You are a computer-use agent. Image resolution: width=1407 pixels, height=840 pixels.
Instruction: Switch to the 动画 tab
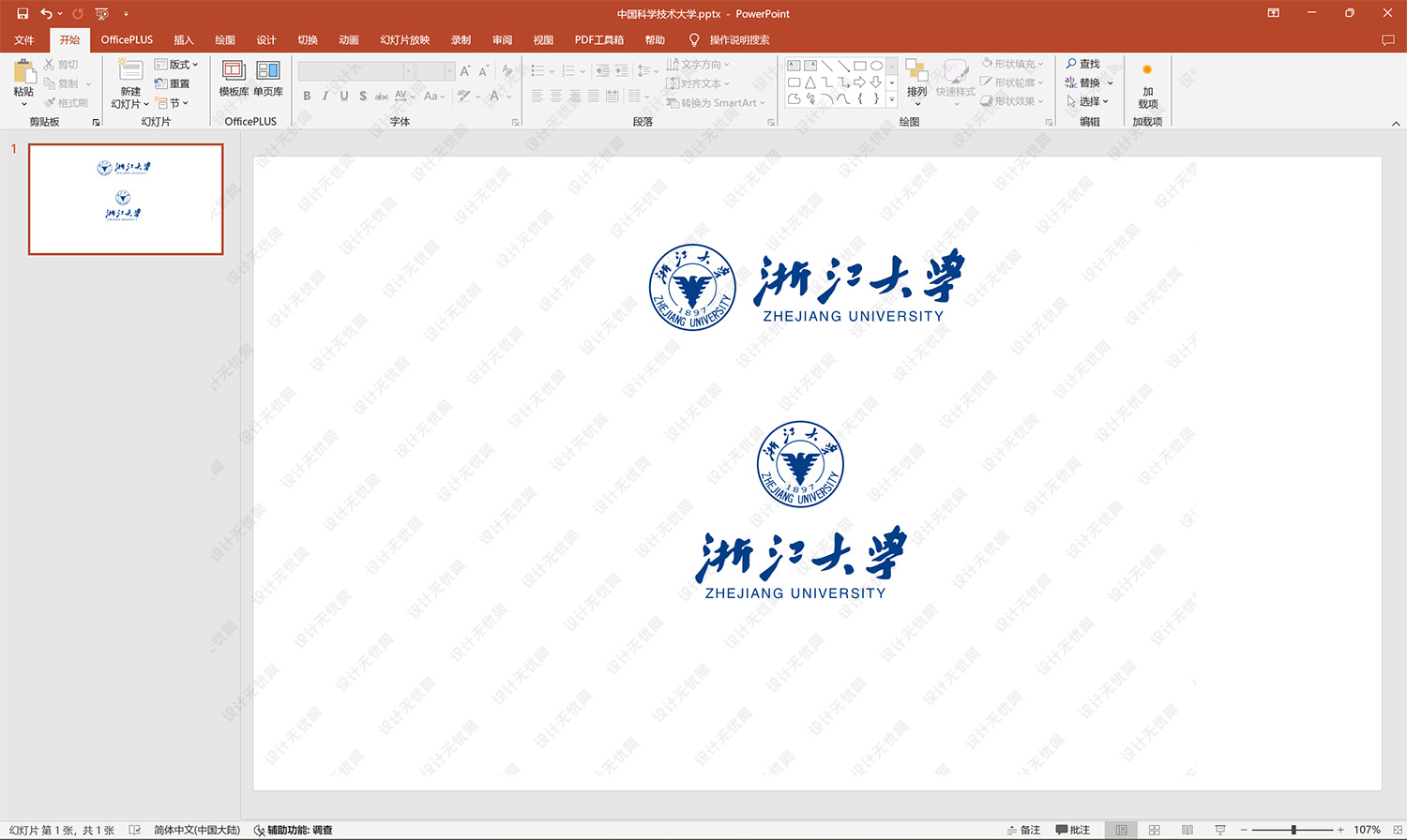click(349, 39)
